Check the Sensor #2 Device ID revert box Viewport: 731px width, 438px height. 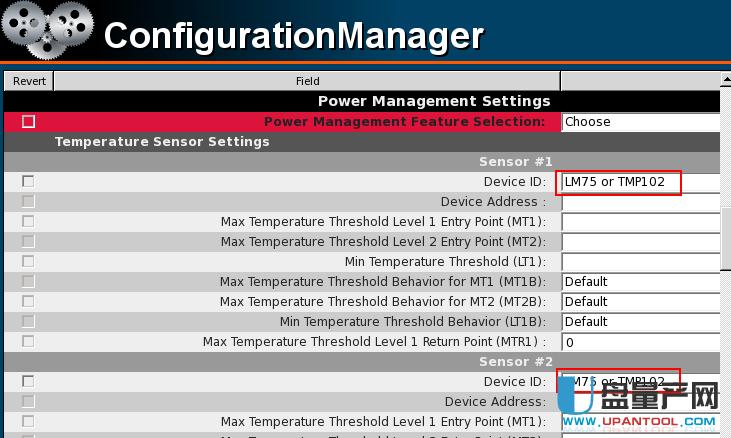pyautogui.click(x=28, y=381)
